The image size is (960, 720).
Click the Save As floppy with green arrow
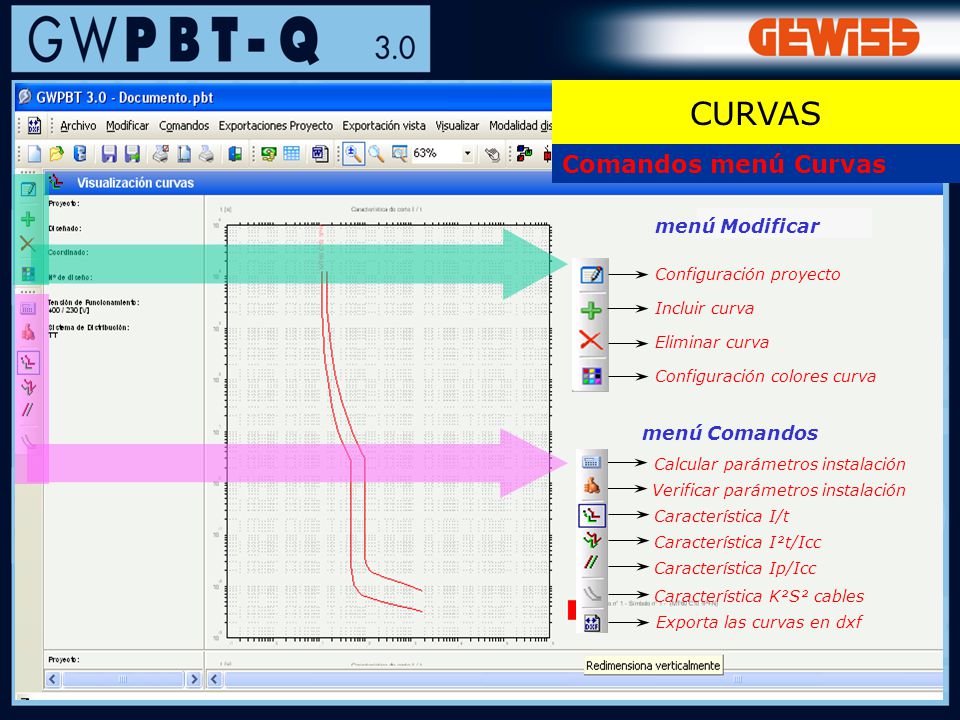132,153
